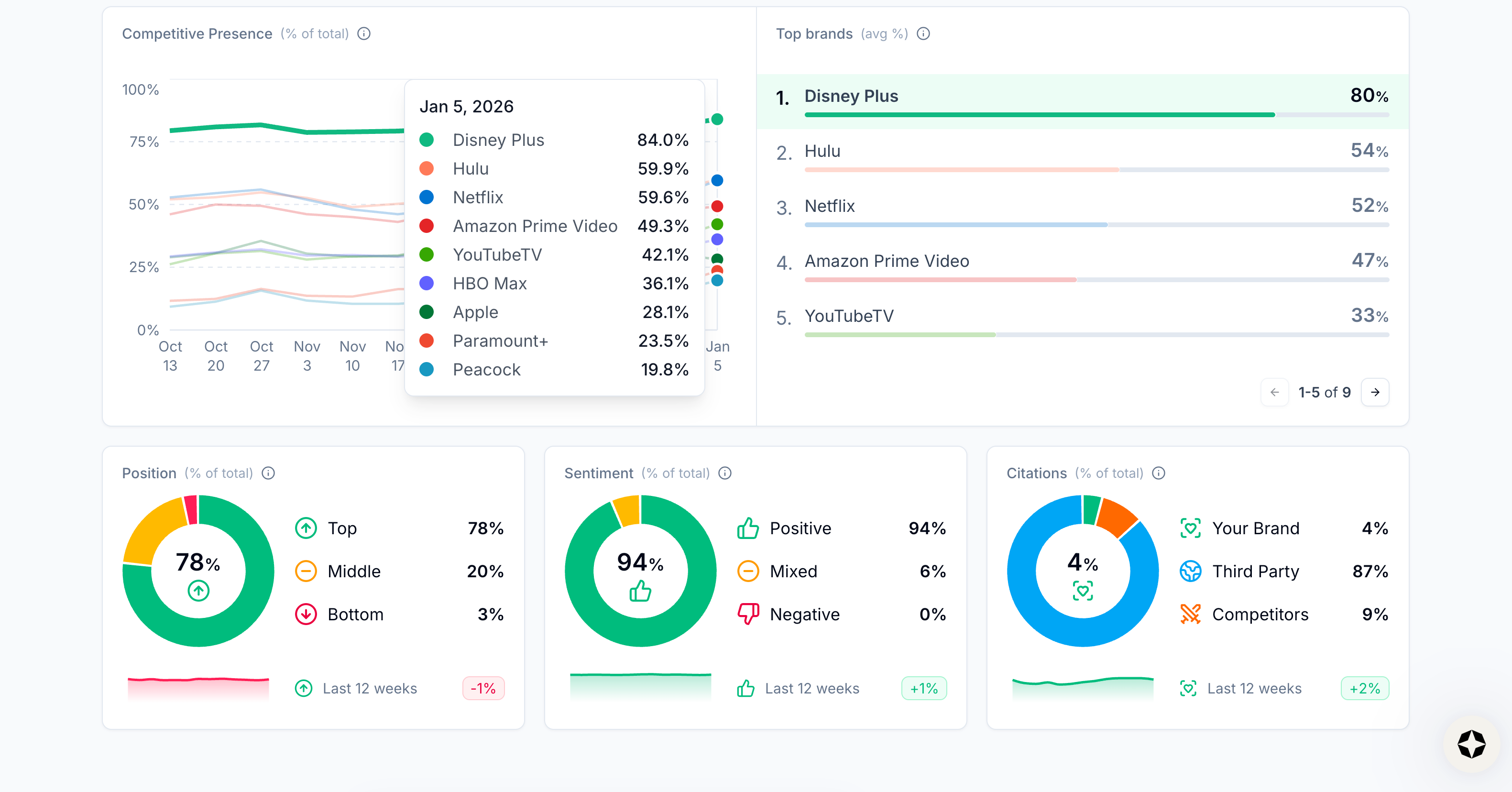
Task: Click the Top brands info icon
Action: 923,33
